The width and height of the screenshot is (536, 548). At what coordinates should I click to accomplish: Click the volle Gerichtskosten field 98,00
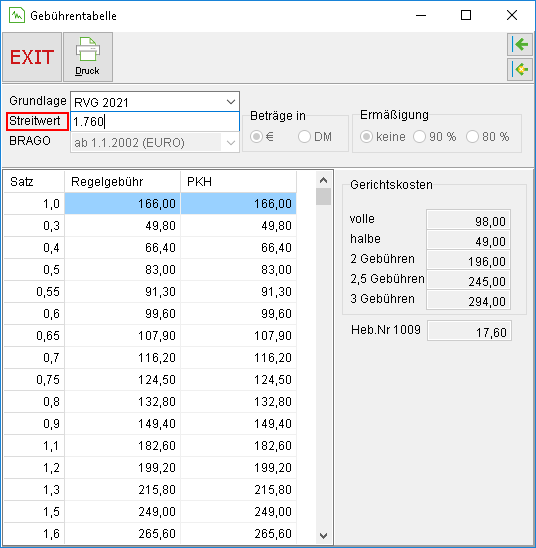[x=469, y=219]
